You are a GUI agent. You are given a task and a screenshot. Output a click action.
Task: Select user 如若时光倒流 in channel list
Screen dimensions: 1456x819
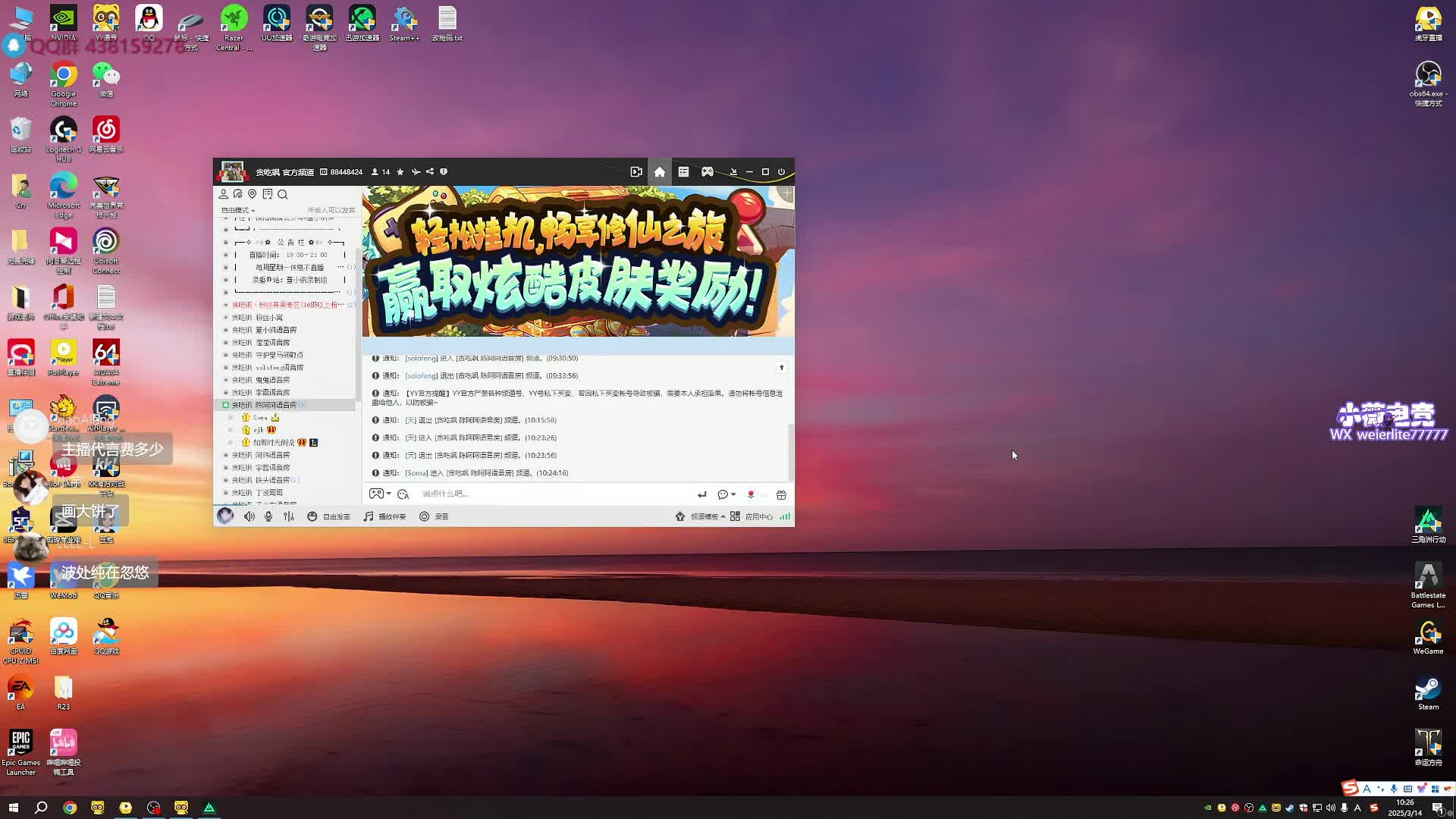(279, 442)
